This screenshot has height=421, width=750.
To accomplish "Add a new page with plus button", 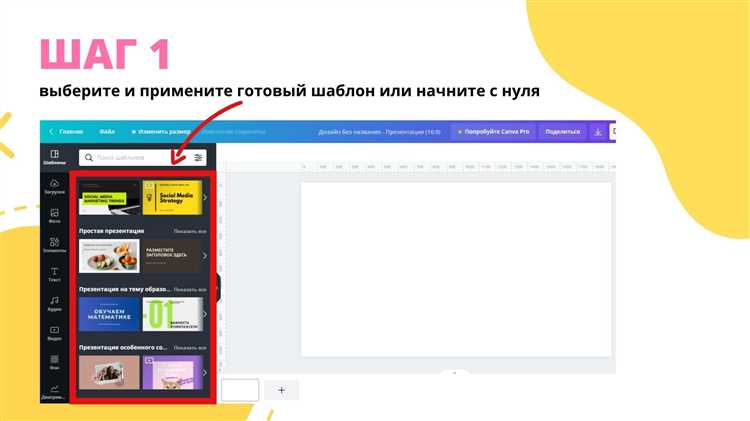I will [x=281, y=390].
